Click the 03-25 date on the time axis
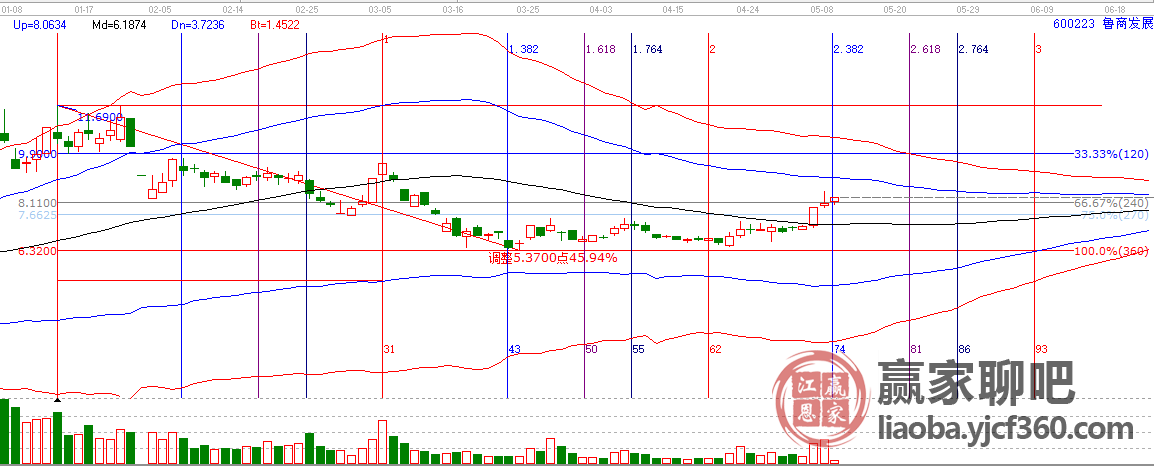Image resolution: width=1154 pixels, height=468 pixels. click(x=528, y=10)
